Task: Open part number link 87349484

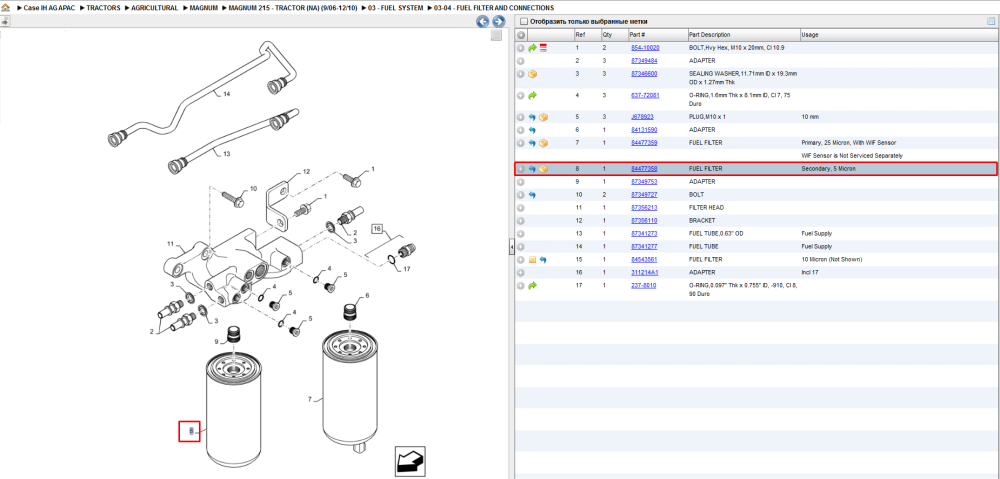Action: (644, 61)
